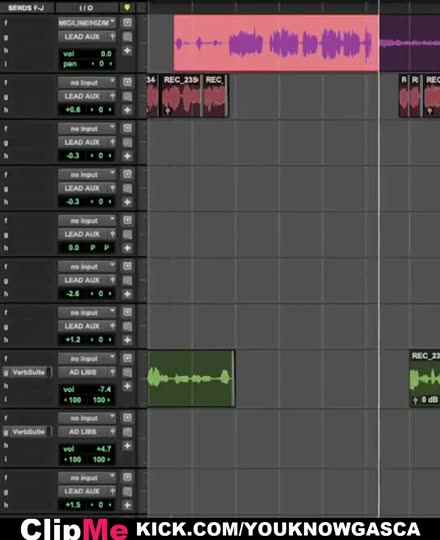
Task: Open the LEAD AUX output selector on the +1.2 track
Action: [87, 326]
